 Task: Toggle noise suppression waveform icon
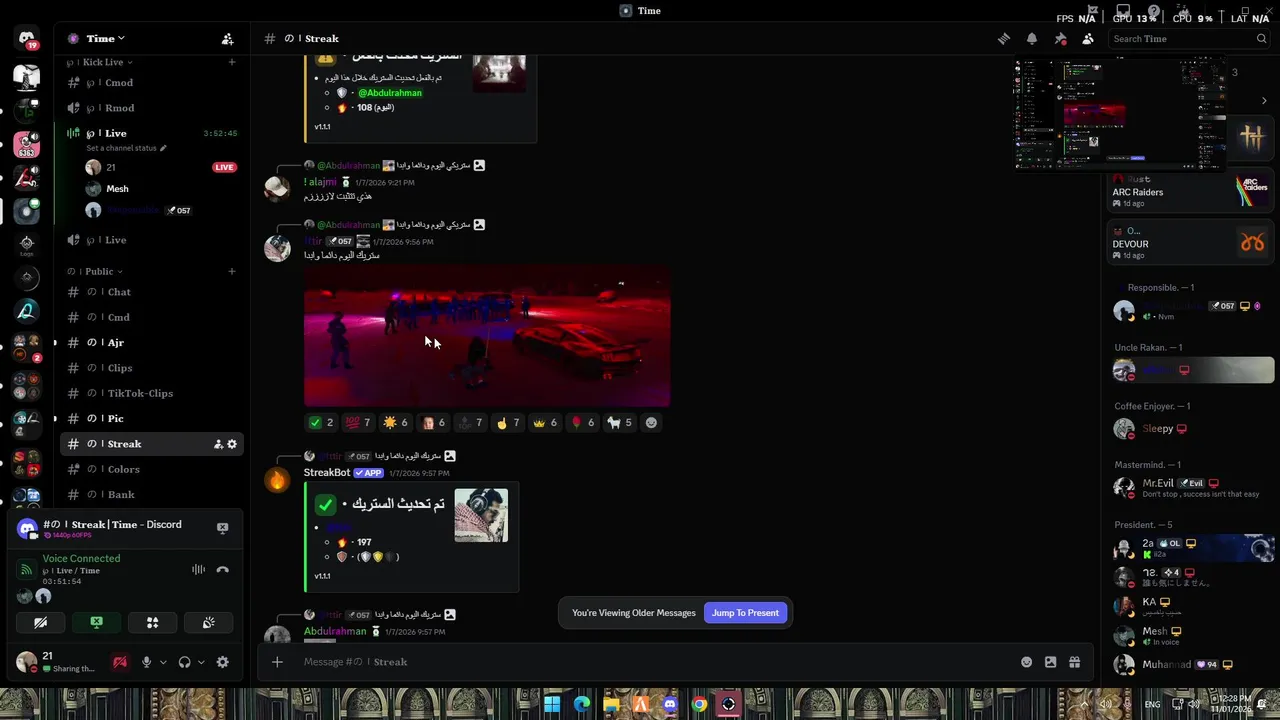(198, 570)
